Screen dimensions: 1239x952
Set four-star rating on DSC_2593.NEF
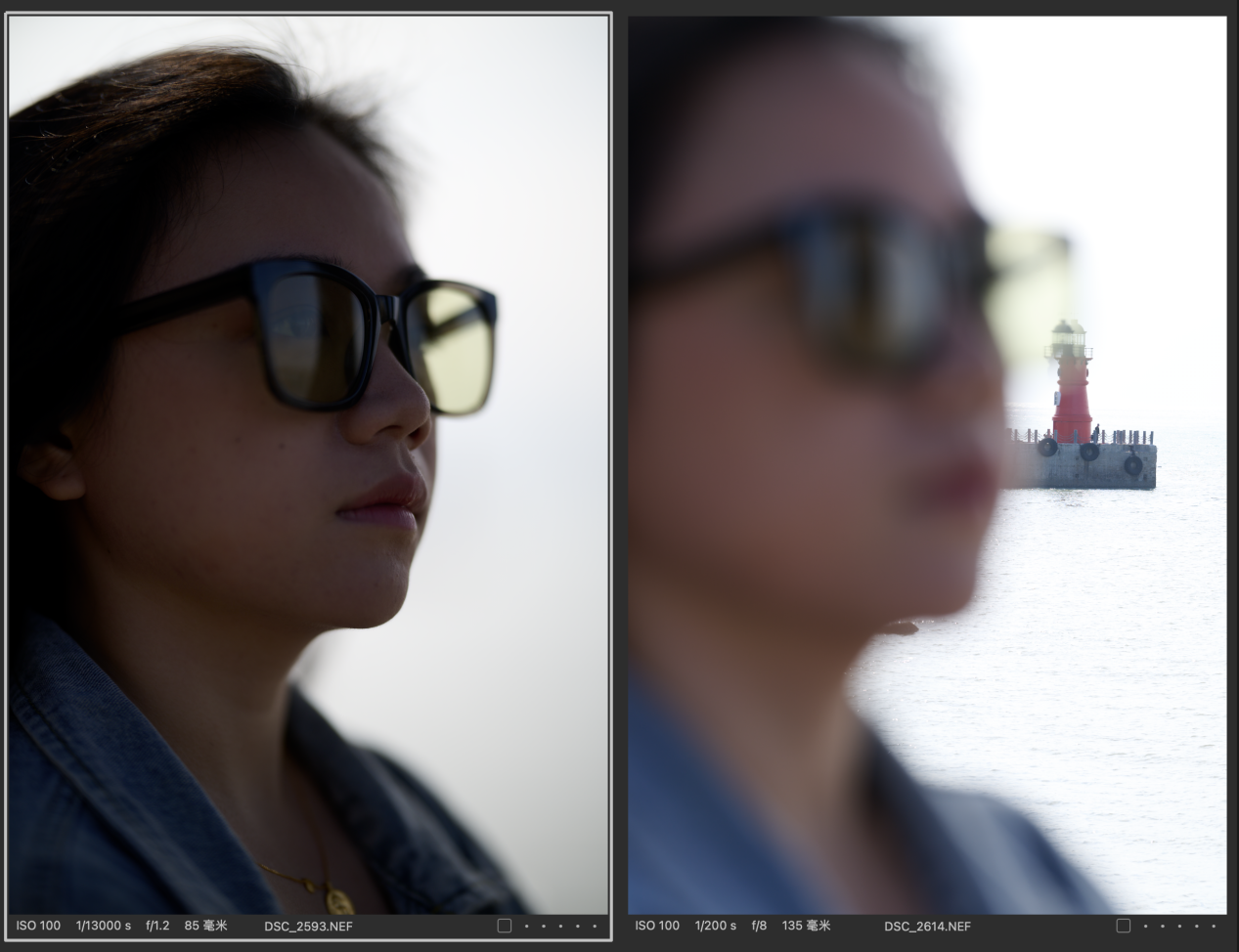(x=577, y=926)
